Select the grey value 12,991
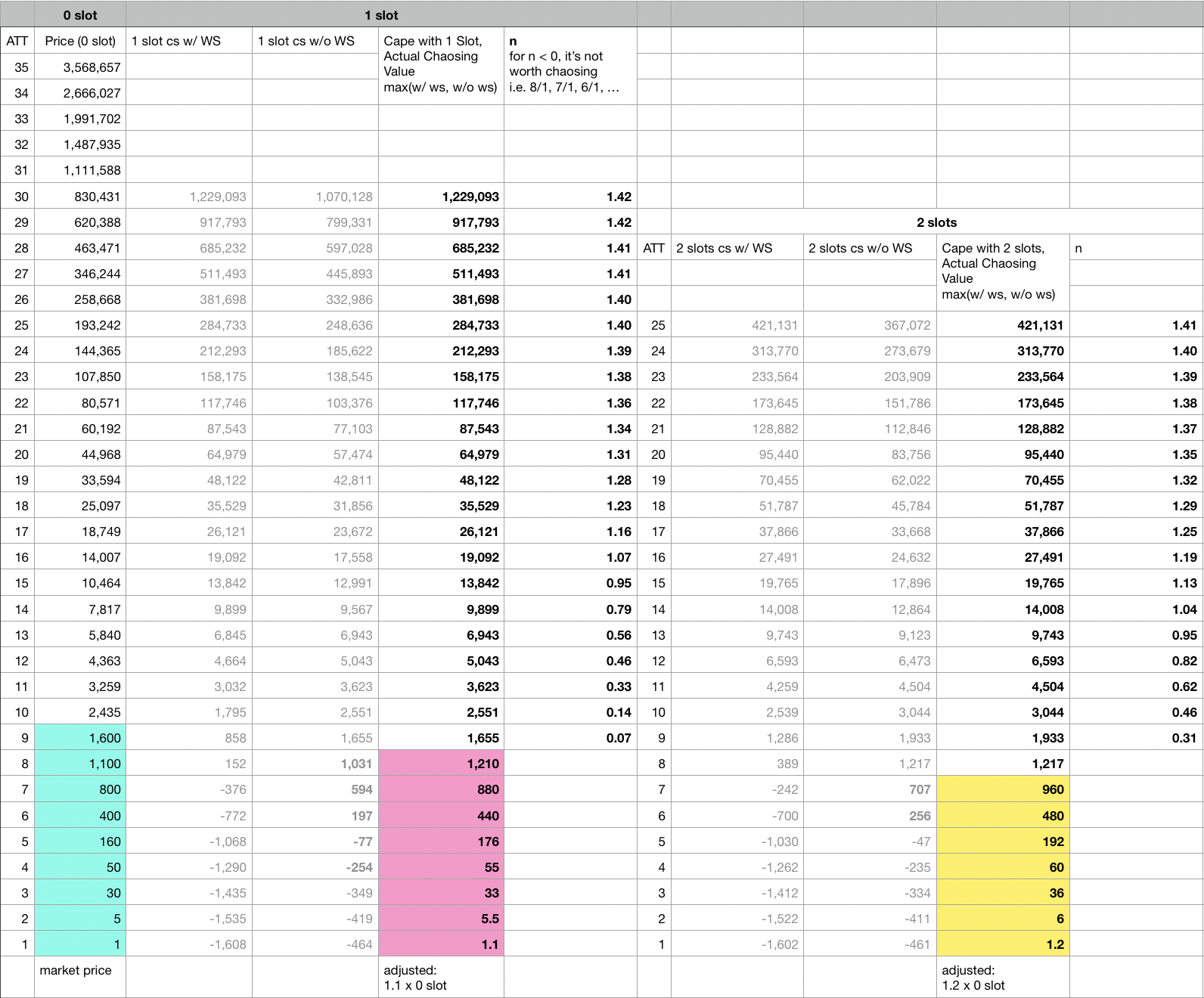Screen dimensions: 1204x998 (x=315, y=583)
